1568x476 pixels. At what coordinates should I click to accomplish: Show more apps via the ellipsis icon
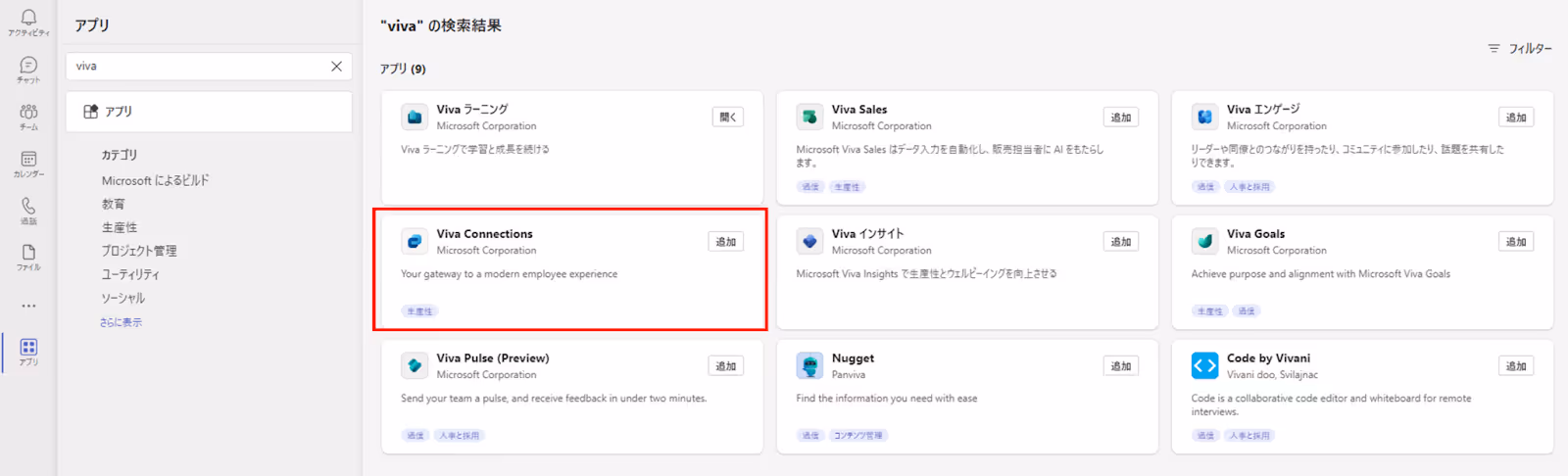pyautogui.click(x=28, y=306)
